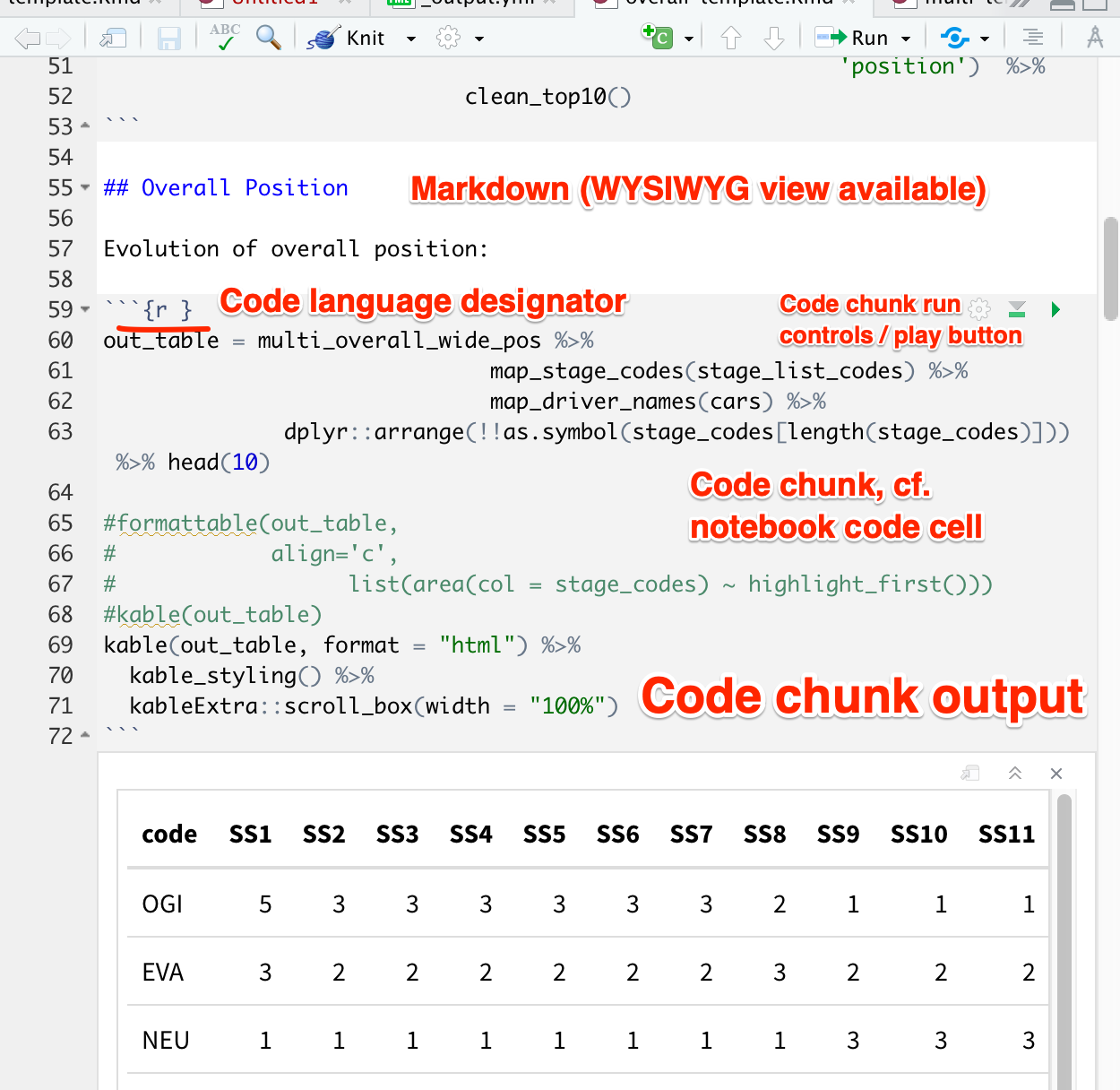Click the SS11 column header

tap(1006, 835)
